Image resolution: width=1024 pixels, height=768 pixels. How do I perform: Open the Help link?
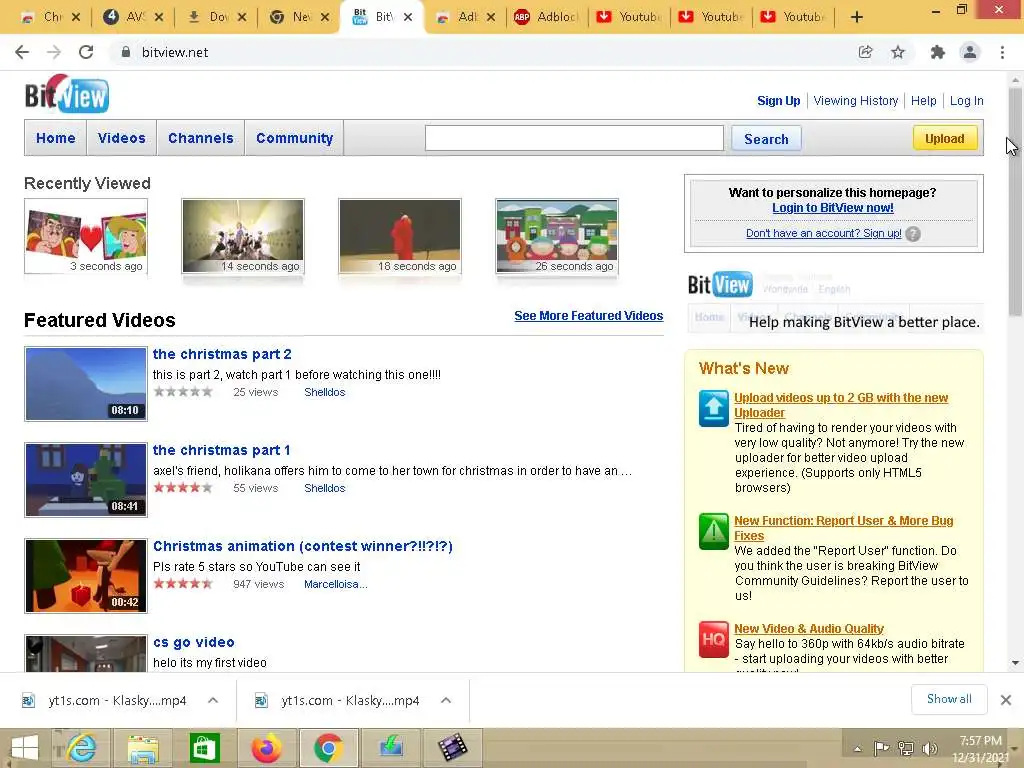click(923, 101)
